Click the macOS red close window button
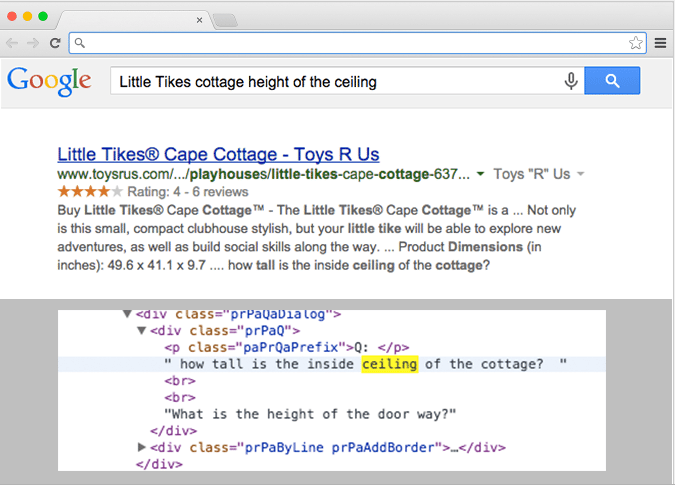The height and width of the screenshot is (485, 675). tap(12, 16)
